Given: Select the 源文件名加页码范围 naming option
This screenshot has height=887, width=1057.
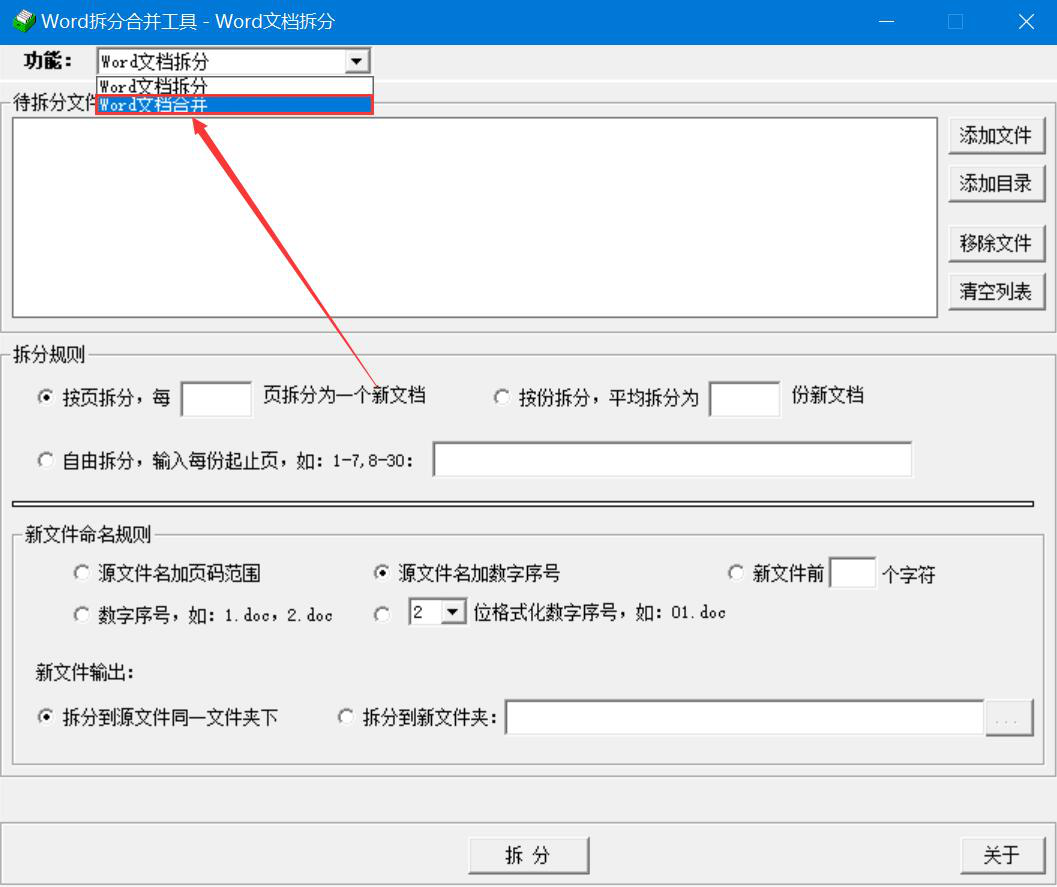Looking at the screenshot, I should pyautogui.click(x=81, y=573).
